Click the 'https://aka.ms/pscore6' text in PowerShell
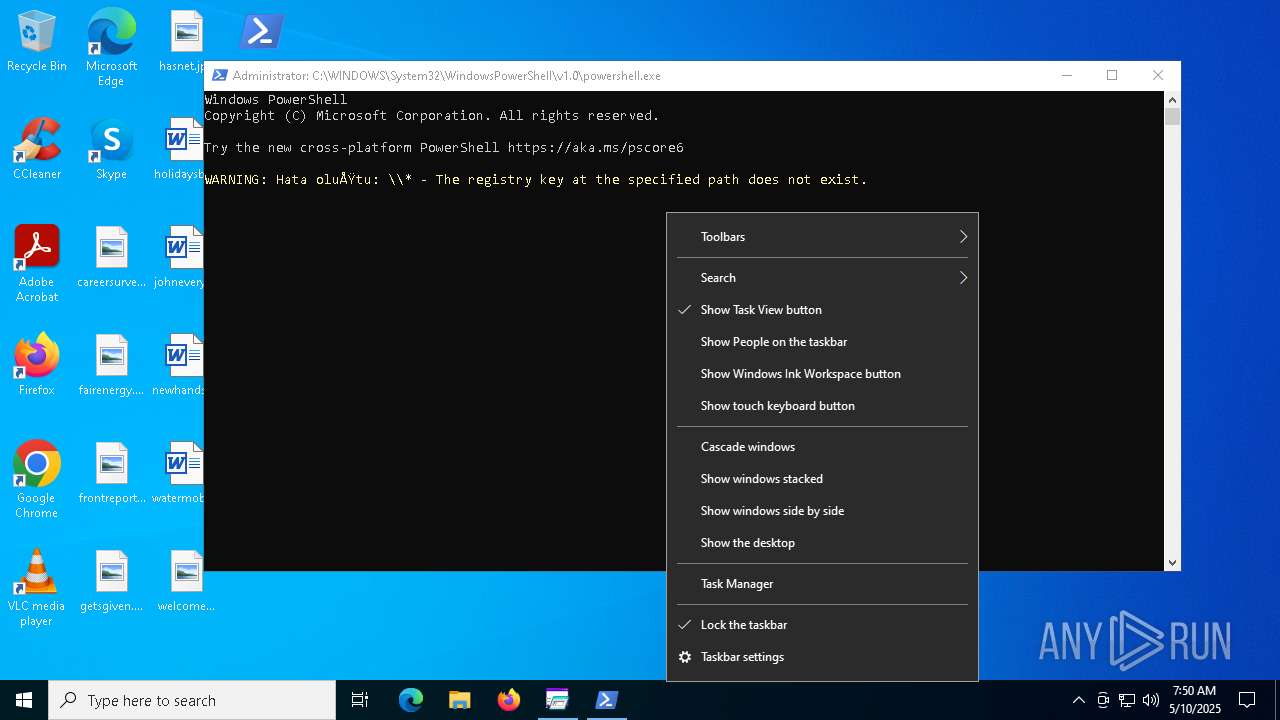This screenshot has height=720, width=1280. [596, 148]
